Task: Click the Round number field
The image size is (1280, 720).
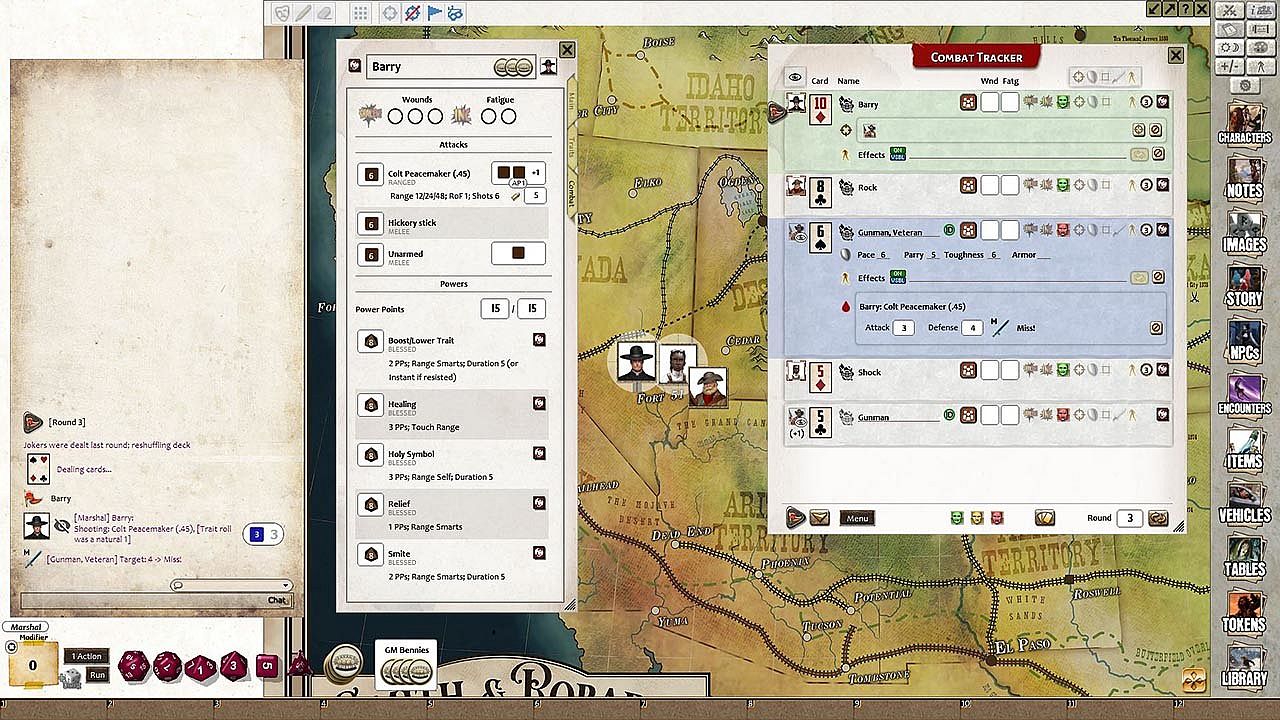Action: (1129, 518)
